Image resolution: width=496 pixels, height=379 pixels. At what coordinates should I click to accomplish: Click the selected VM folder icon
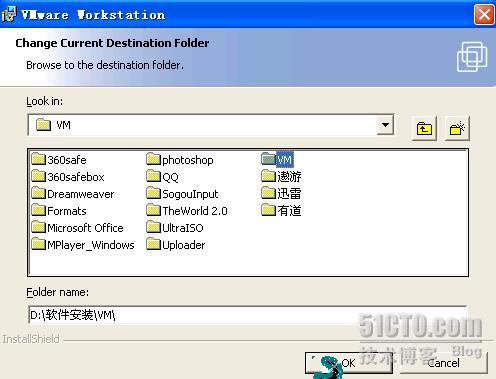coord(268,159)
